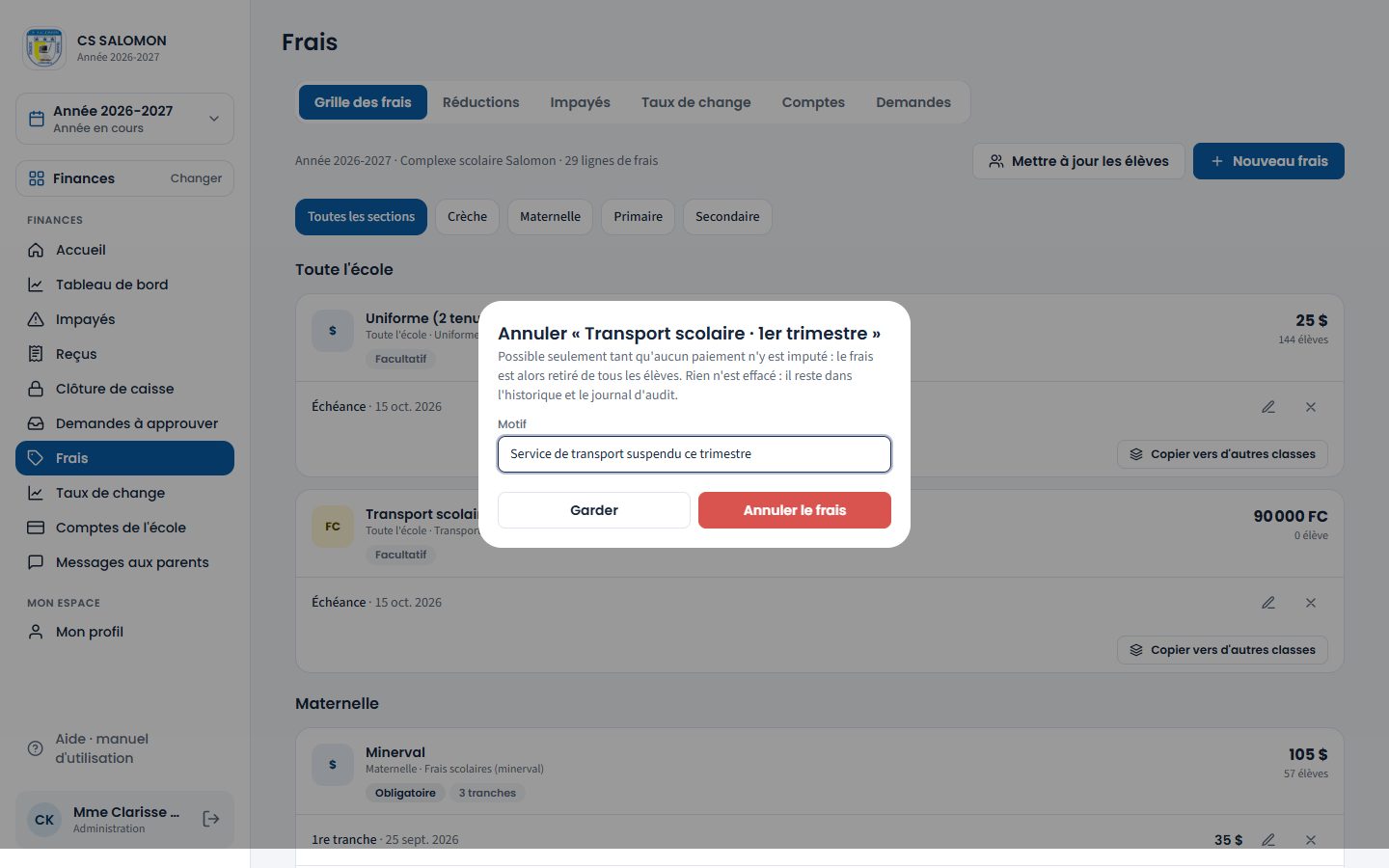The image size is (1389, 868).
Task: Edit the Minerval 1re tranche with pencil icon
Action: [1268, 840]
